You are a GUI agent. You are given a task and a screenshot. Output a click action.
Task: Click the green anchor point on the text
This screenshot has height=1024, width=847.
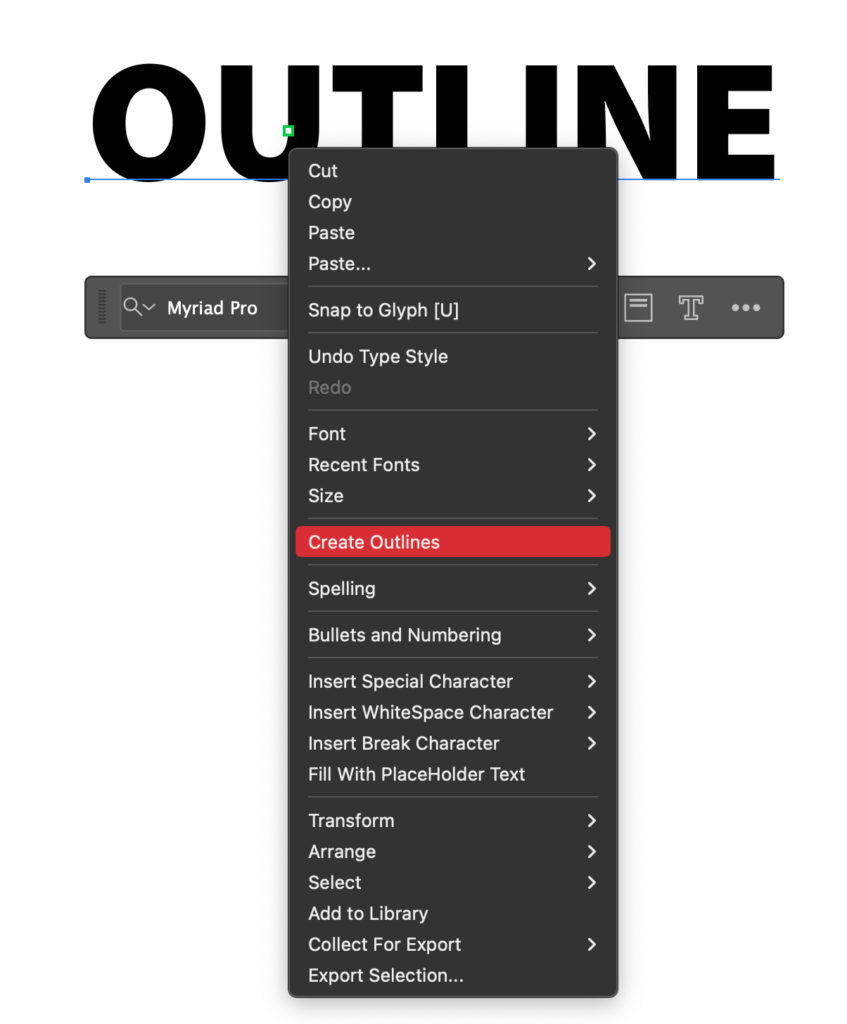[x=288, y=131]
